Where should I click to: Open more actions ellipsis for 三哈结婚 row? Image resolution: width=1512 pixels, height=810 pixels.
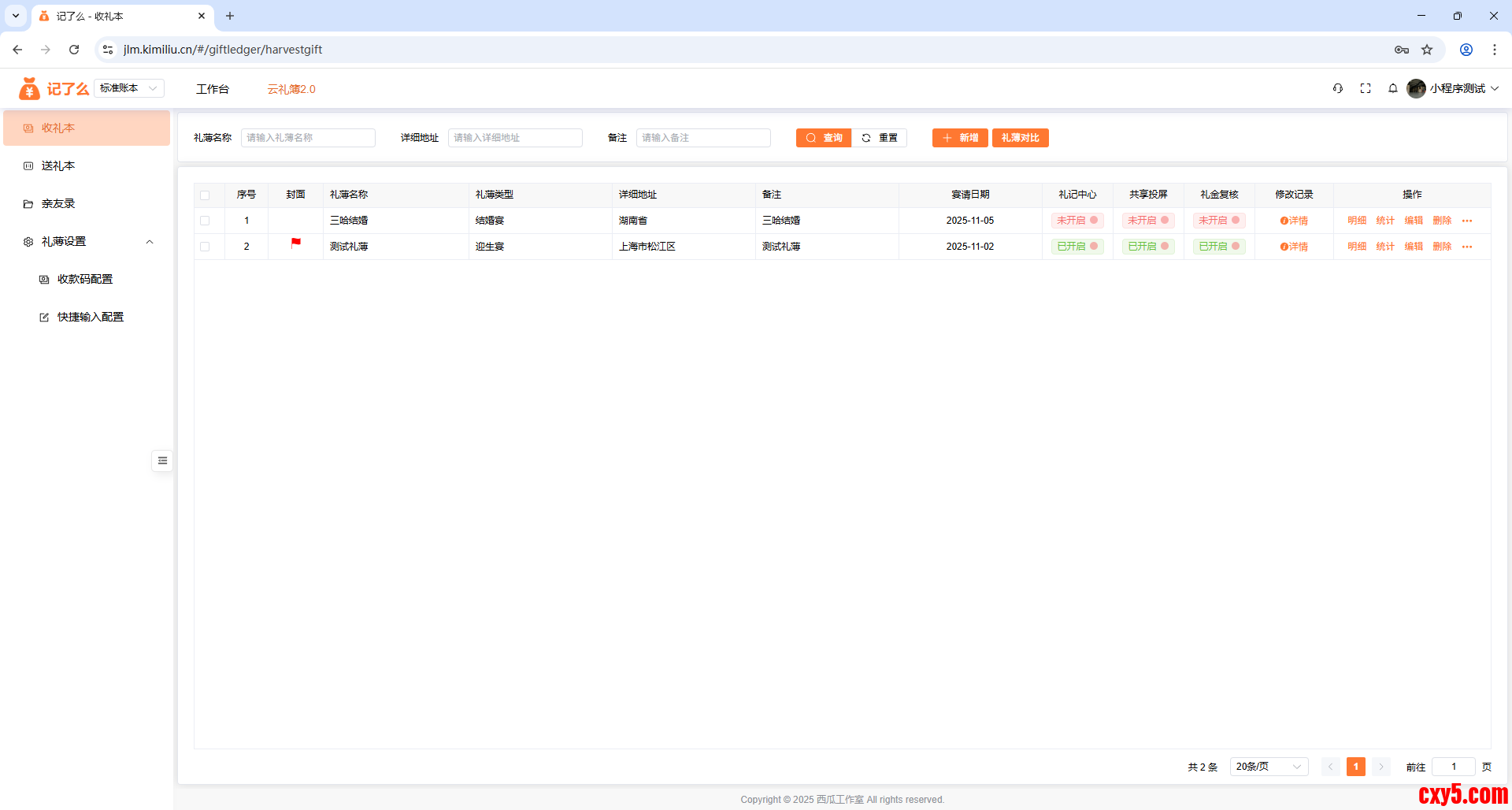click(x=1467, y=221)
